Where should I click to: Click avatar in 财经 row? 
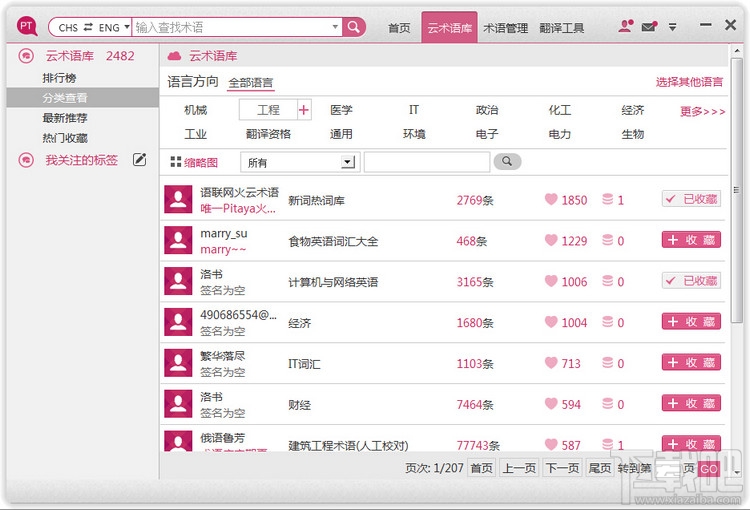[x=178, y=404]
